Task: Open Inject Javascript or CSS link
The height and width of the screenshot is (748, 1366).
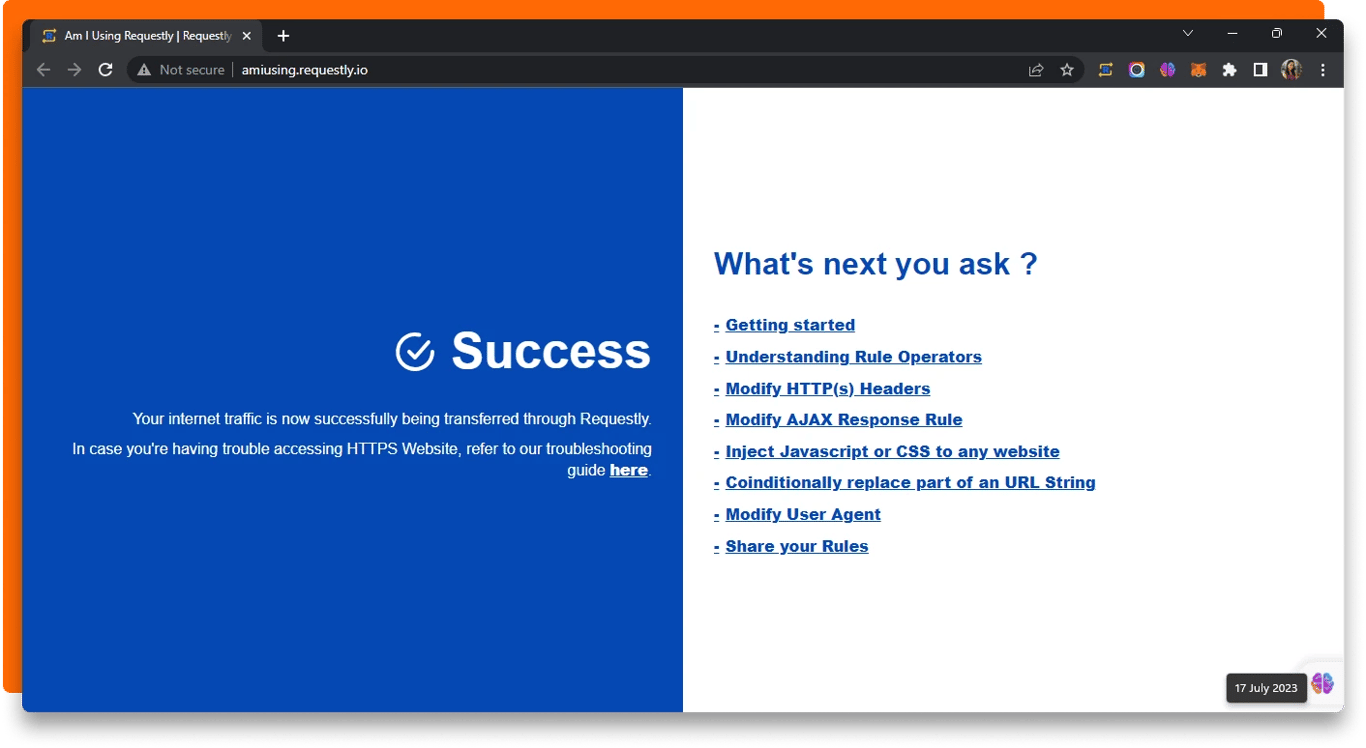Action: [893, 452]
